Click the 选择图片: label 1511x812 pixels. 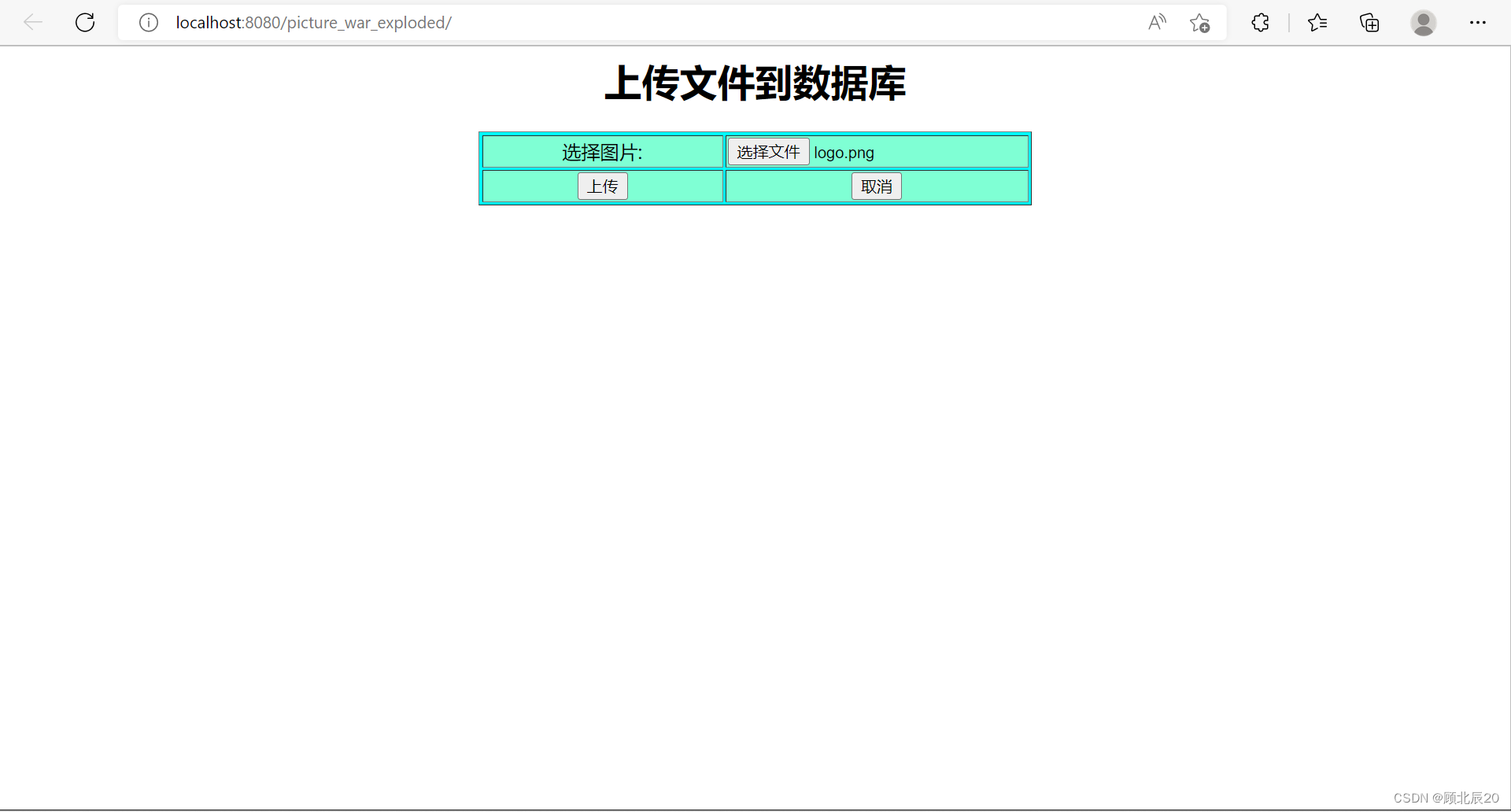point(602,153)
